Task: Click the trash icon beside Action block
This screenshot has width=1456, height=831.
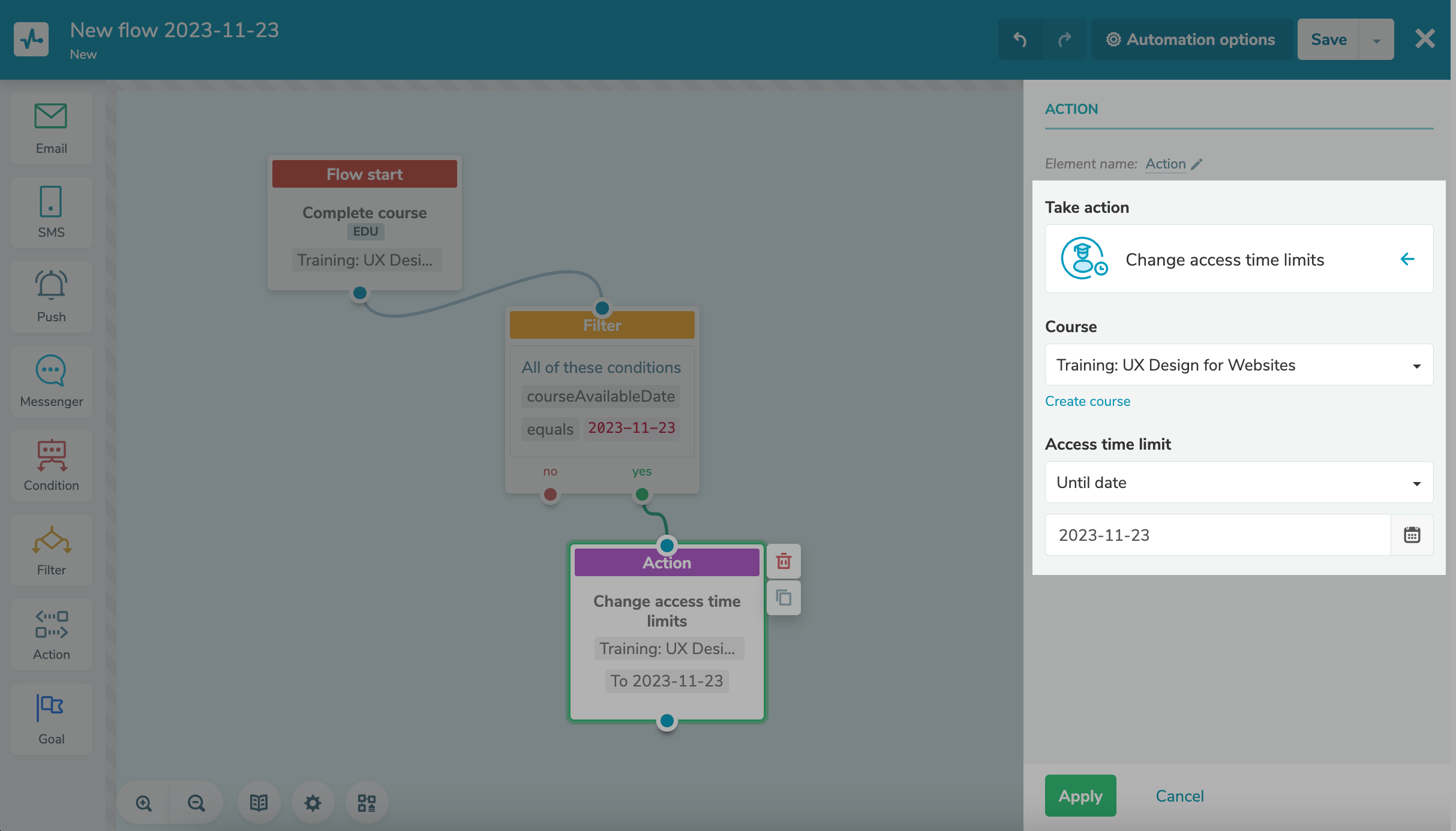Action: point(783,561)
